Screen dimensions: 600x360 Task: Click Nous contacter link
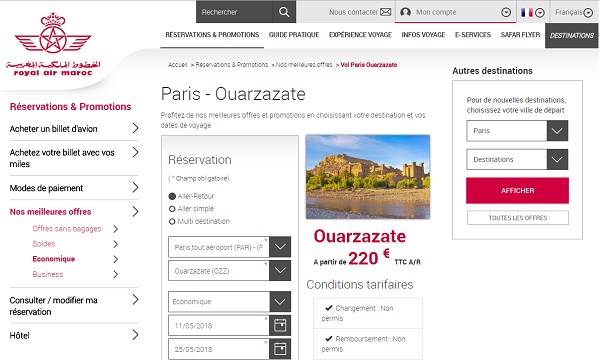point(354,12)
